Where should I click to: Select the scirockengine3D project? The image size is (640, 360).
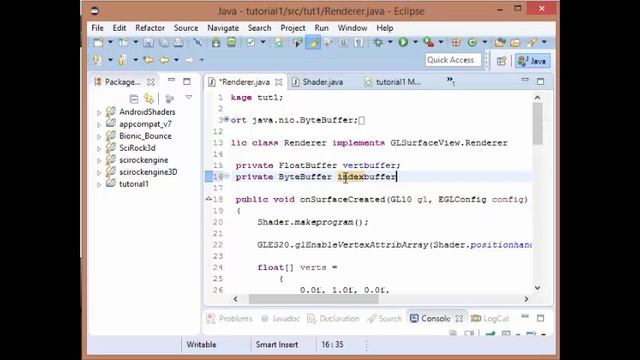coord(148,172)
